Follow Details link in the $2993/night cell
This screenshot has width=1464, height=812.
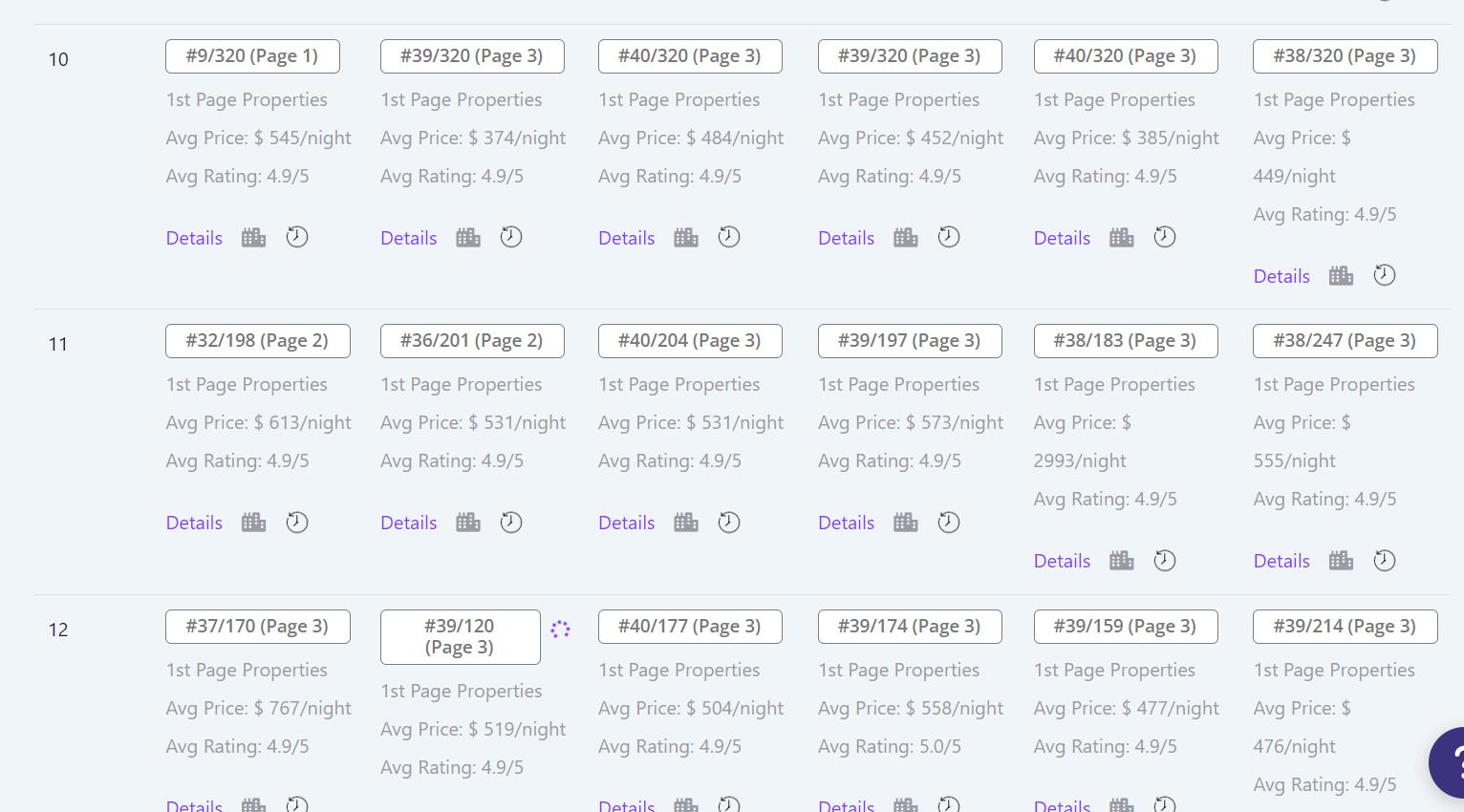pos(1063,561)
